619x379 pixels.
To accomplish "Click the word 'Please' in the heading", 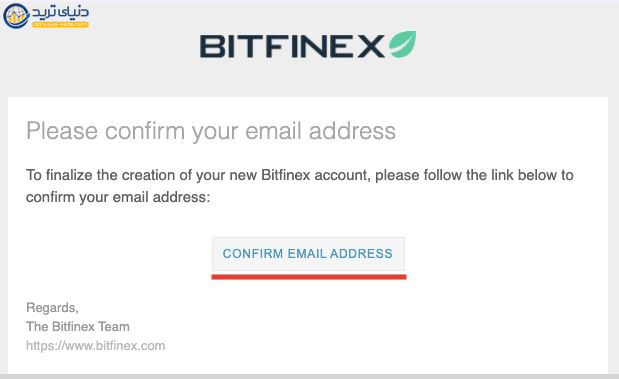I will 62,131.
